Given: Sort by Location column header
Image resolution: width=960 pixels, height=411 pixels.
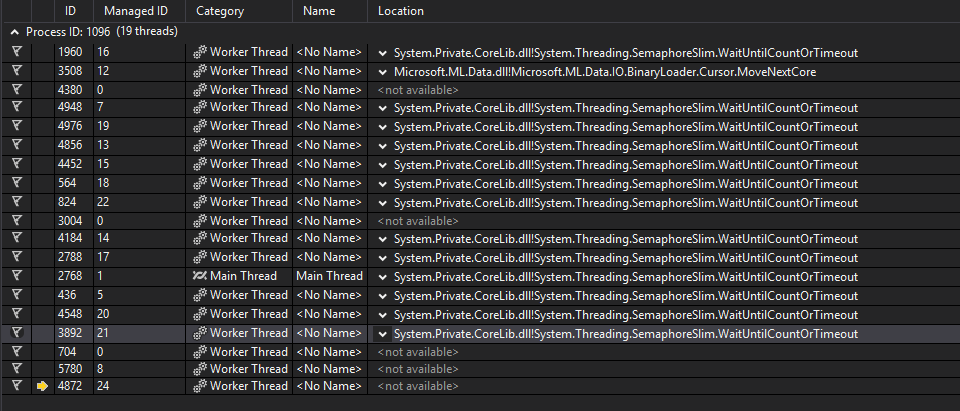Looking at the screenshot, I should point(400,11).
